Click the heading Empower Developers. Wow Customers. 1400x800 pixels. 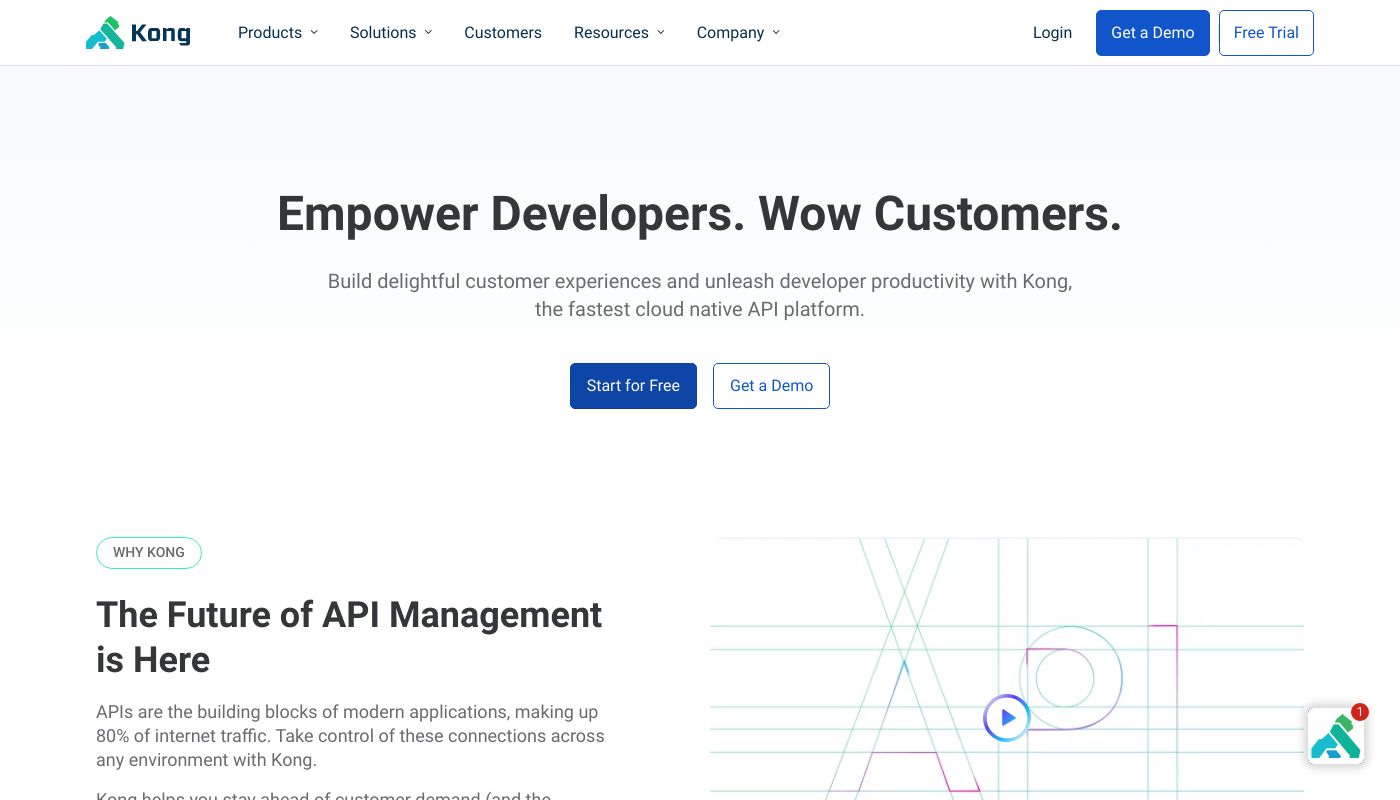[x=700, y=213]
